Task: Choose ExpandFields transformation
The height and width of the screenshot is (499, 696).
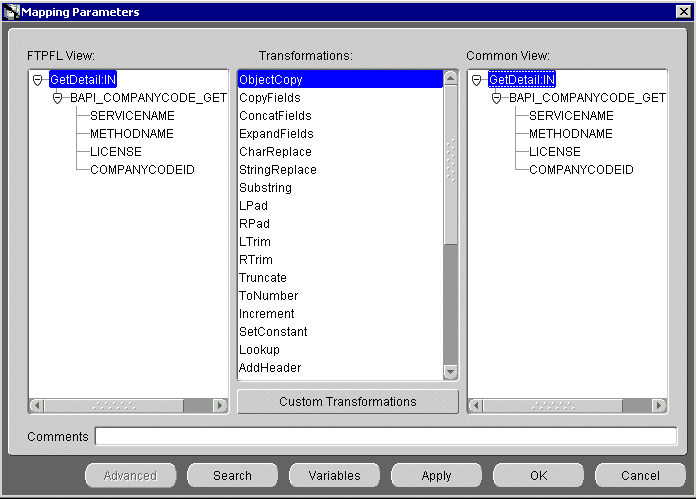Action: pos(340,134)
